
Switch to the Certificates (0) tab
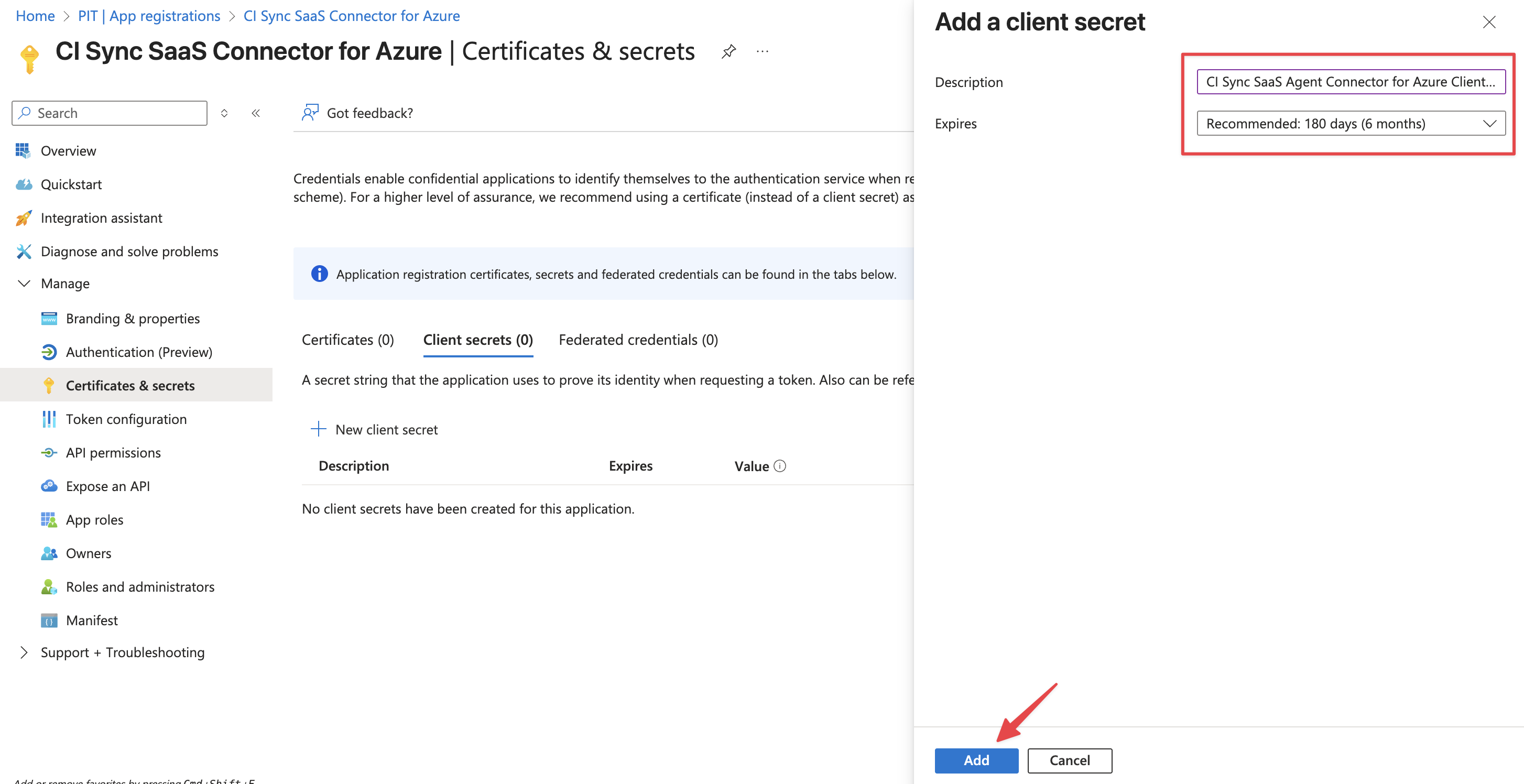(347, 340)
